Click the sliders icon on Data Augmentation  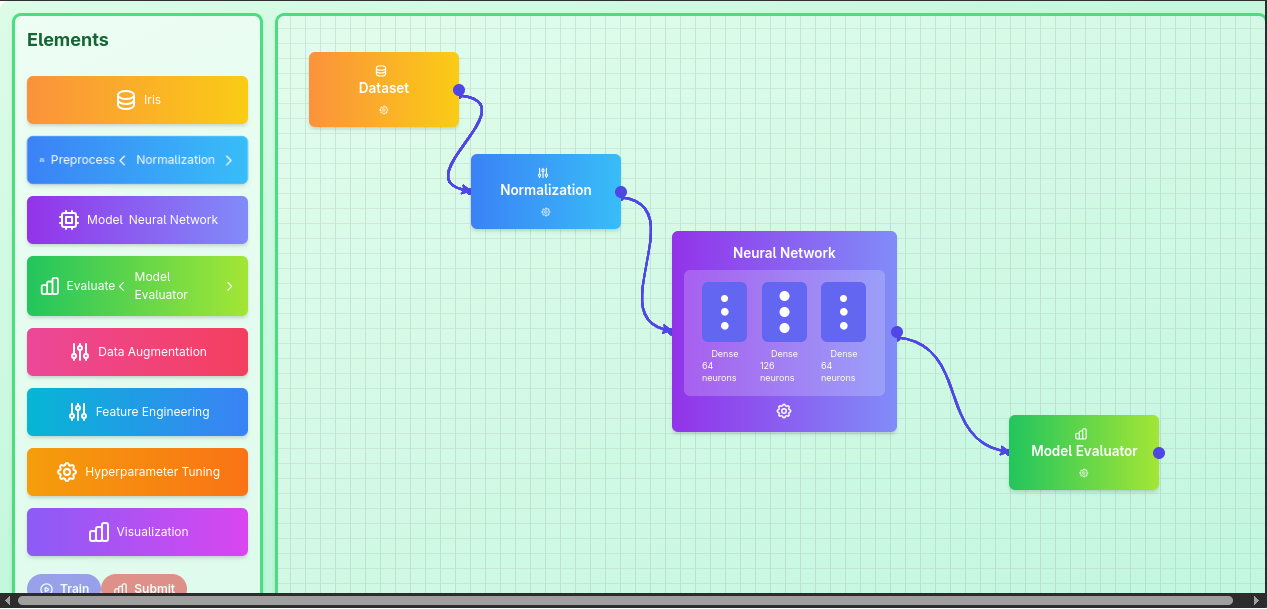tap(80, 352)
